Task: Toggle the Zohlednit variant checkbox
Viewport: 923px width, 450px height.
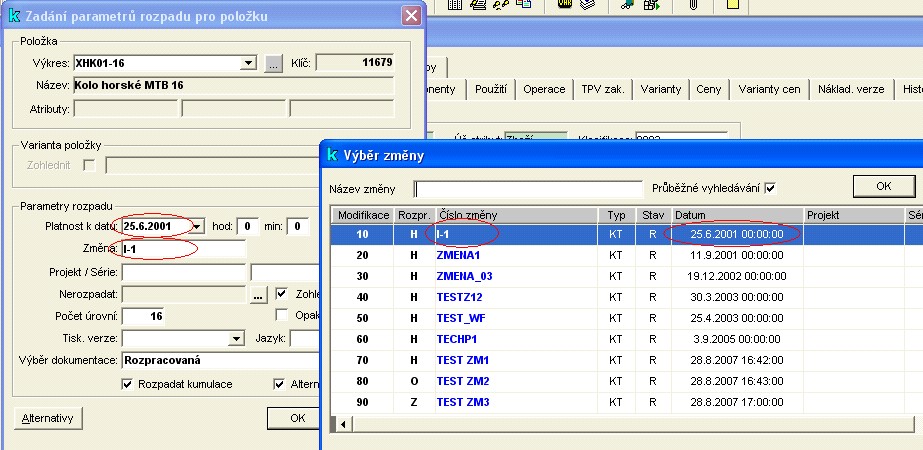Action: 89,166
